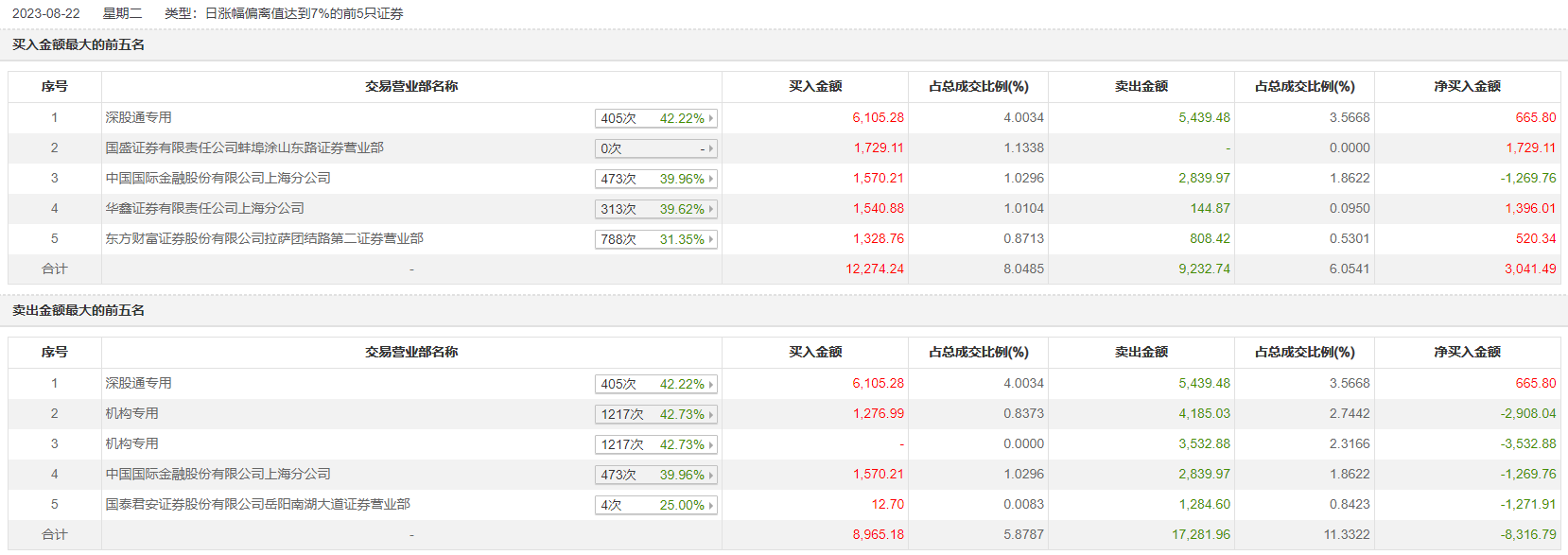
Task: Expand 473次 39.96% box in the buy table
Action: click(655, 179)
